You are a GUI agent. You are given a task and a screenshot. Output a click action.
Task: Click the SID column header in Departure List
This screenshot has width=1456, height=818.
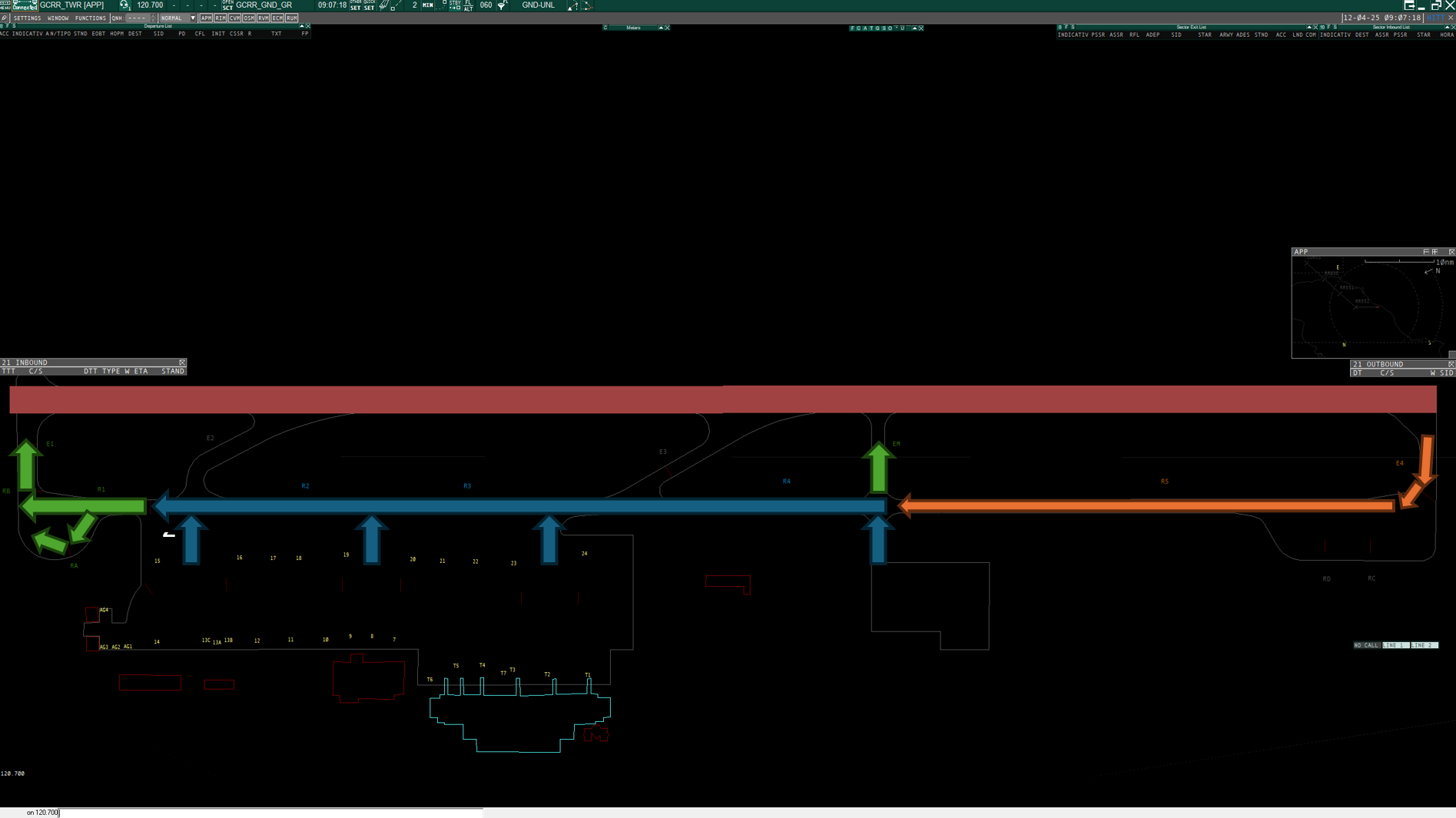[158, 34]
